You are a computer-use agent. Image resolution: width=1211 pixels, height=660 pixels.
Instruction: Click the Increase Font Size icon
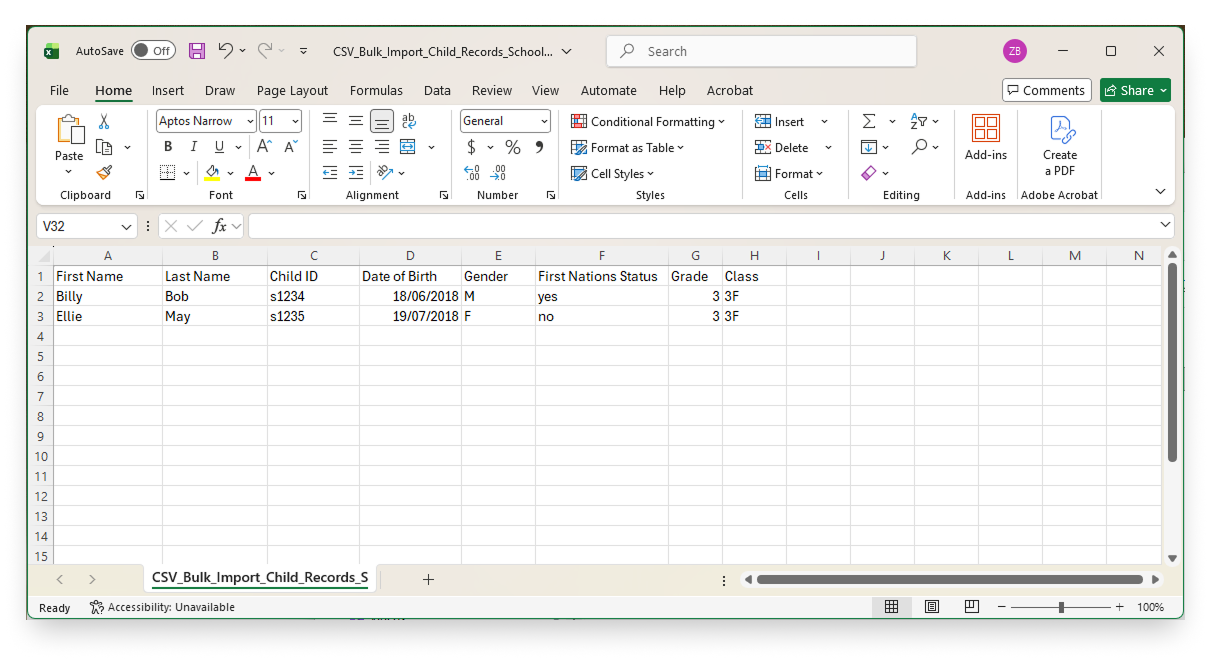pos(262,146)
